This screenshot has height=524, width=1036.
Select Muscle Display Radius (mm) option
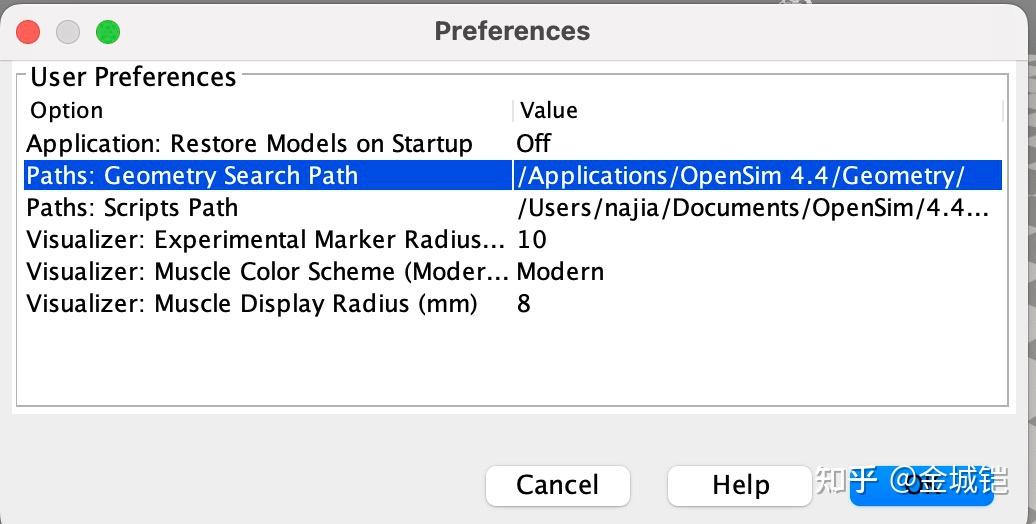click(252, 304)
